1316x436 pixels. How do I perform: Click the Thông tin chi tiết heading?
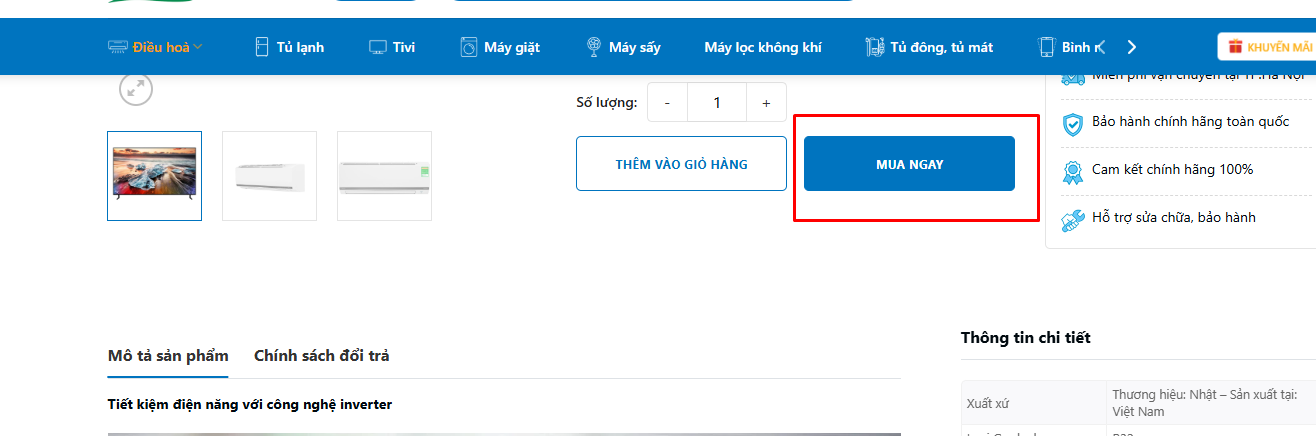pyautogui.click(x=1026, y=338)
